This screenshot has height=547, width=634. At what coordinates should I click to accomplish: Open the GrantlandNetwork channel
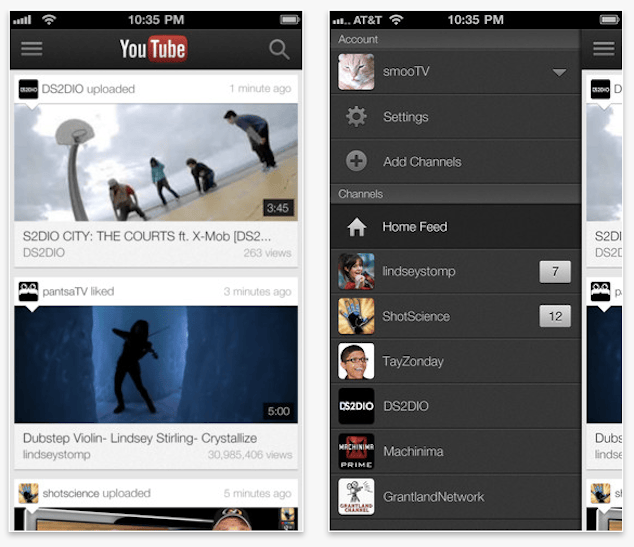(456, 496)
